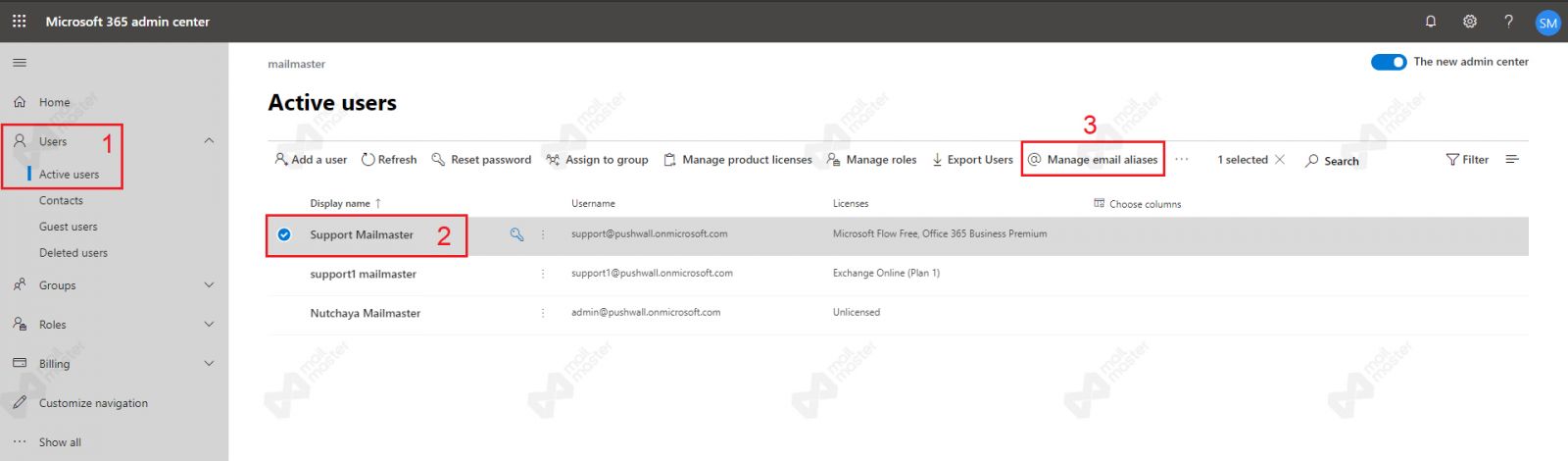
Task: Open the Nutchaya Mailmaster user name
Action: pyautogui.click(x=365, y=313)
